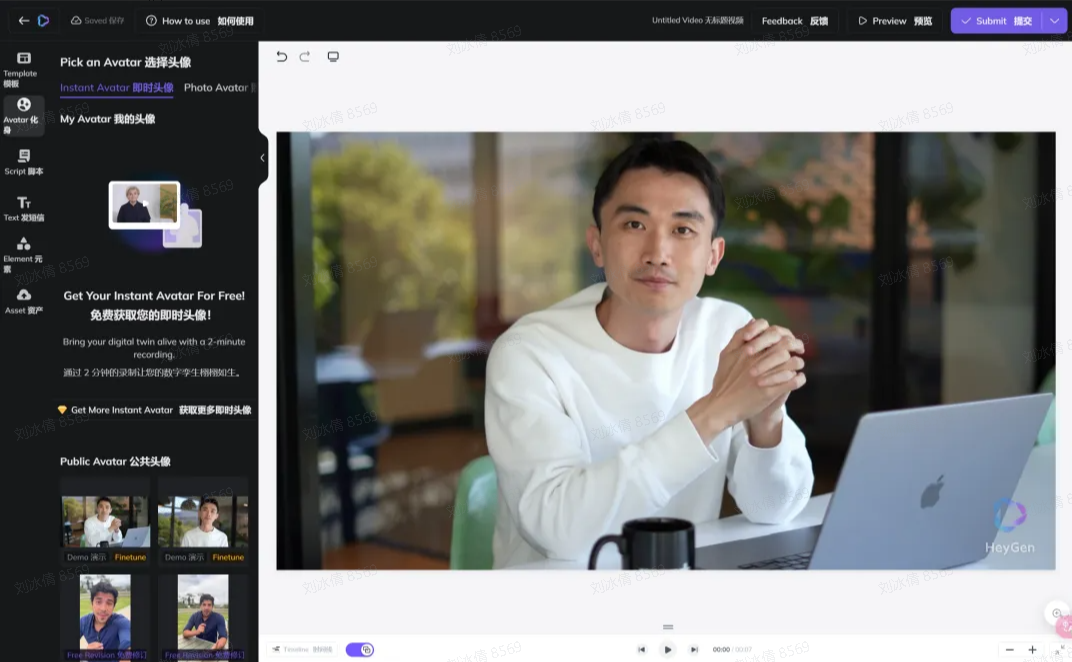
Task: Collapse the avatar side panel
Action: 262,158
